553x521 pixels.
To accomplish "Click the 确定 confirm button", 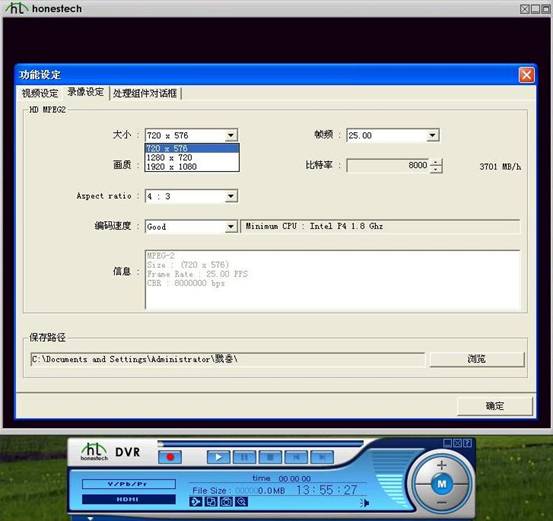I will tap(495, 406).
